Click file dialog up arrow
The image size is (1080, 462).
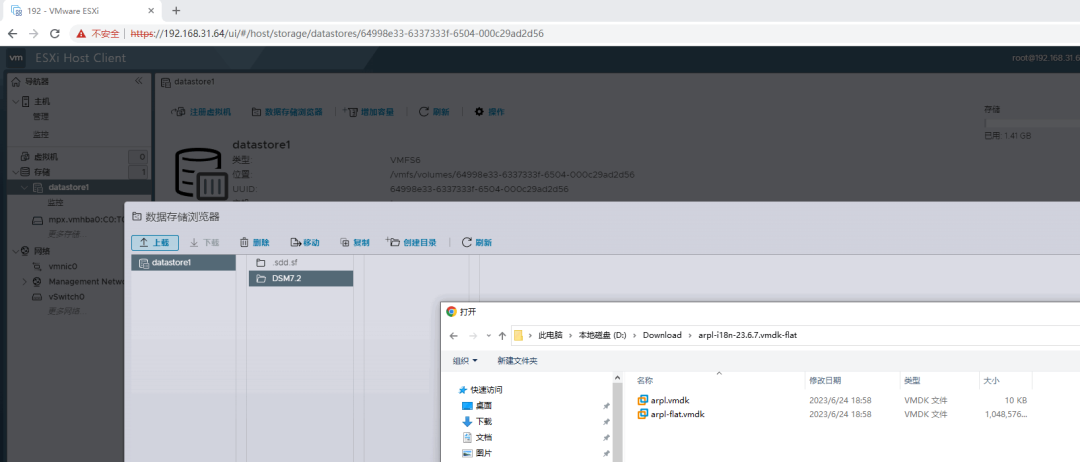click(x=502, y=335)
